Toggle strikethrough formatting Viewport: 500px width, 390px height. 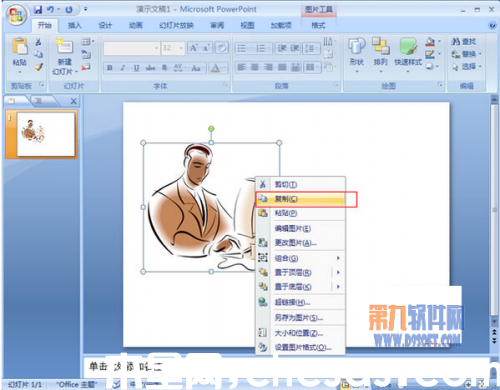150,68
